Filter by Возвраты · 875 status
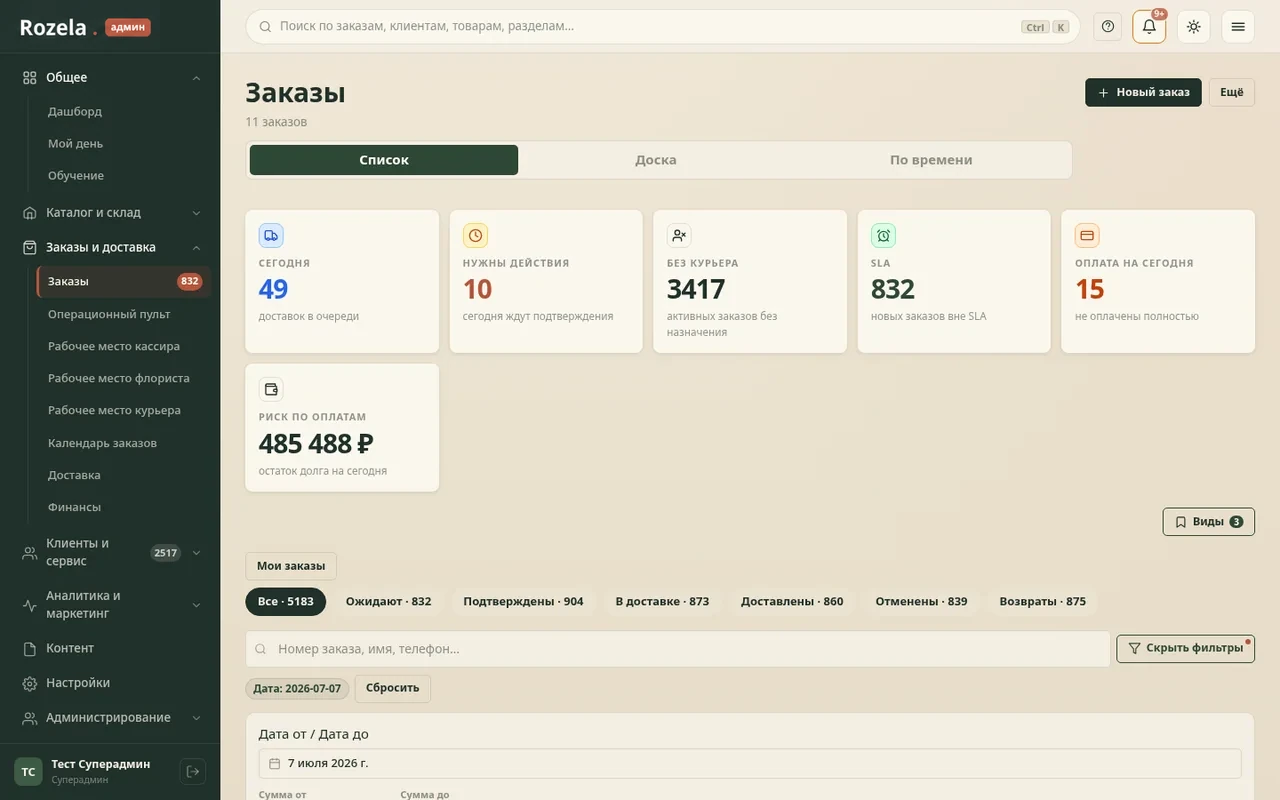The width and height of the screenshot is (1280, 800). 1042,602
